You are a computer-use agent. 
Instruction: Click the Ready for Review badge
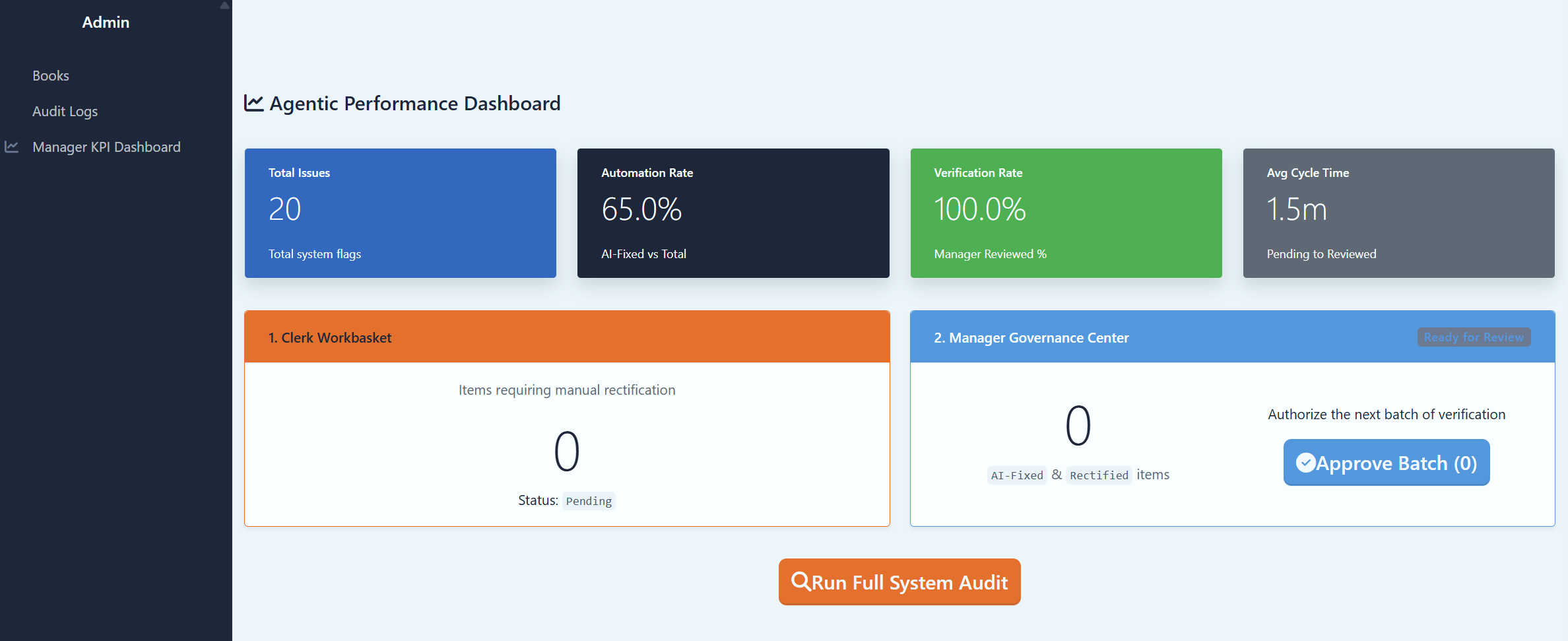1474,337
